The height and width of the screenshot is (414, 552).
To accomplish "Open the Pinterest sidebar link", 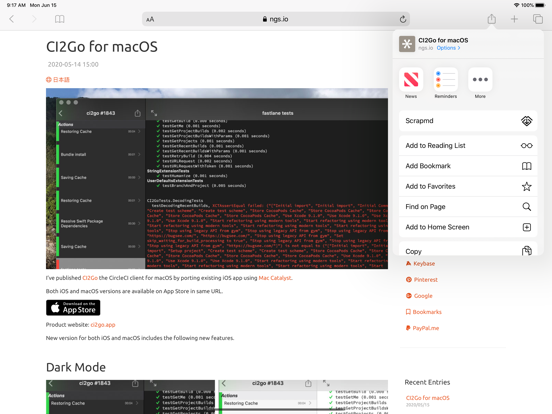I will coord(422,280).
